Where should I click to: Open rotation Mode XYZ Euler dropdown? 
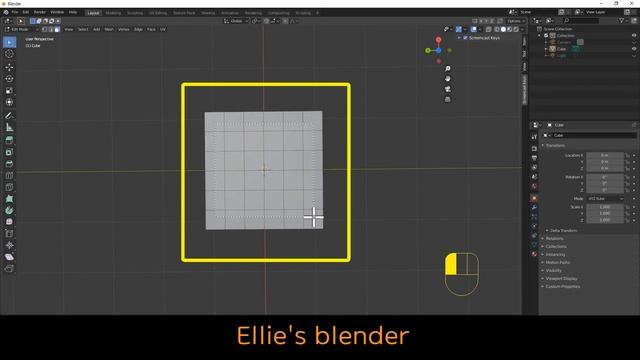click(605, 199)
